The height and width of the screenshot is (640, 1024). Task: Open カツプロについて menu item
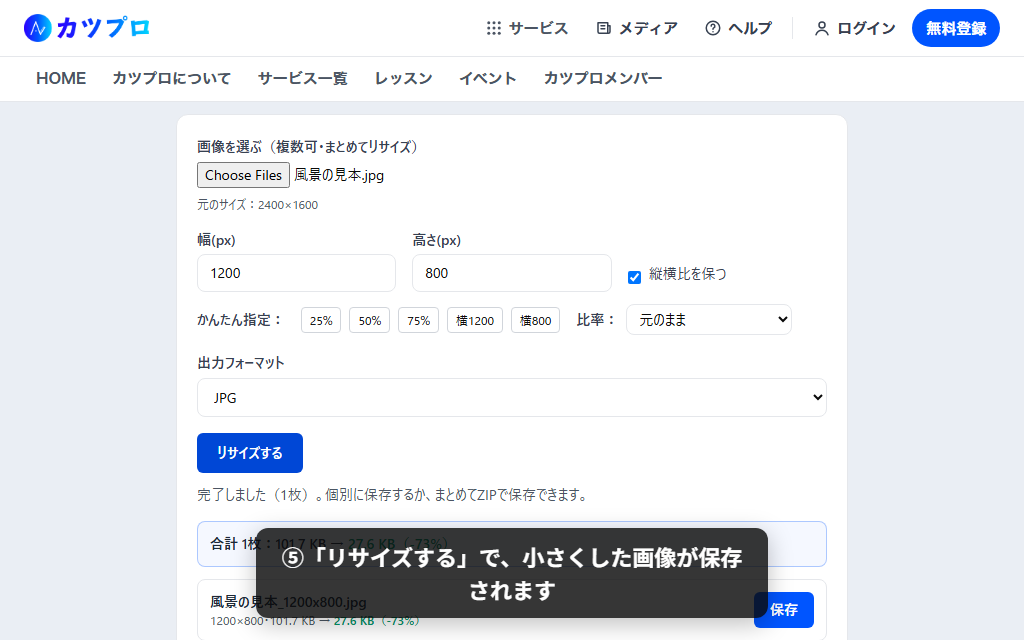[172, 78]
